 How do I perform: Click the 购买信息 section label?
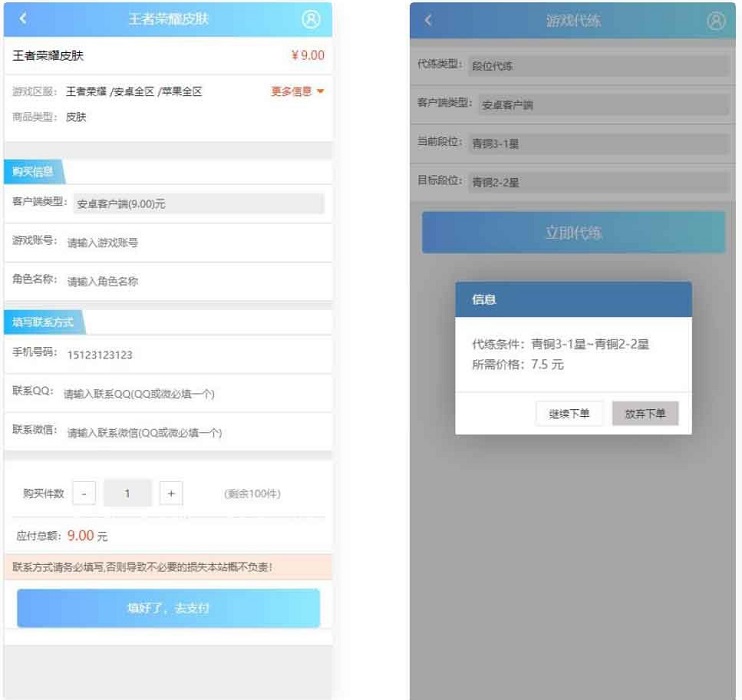[x=33, y=171]
